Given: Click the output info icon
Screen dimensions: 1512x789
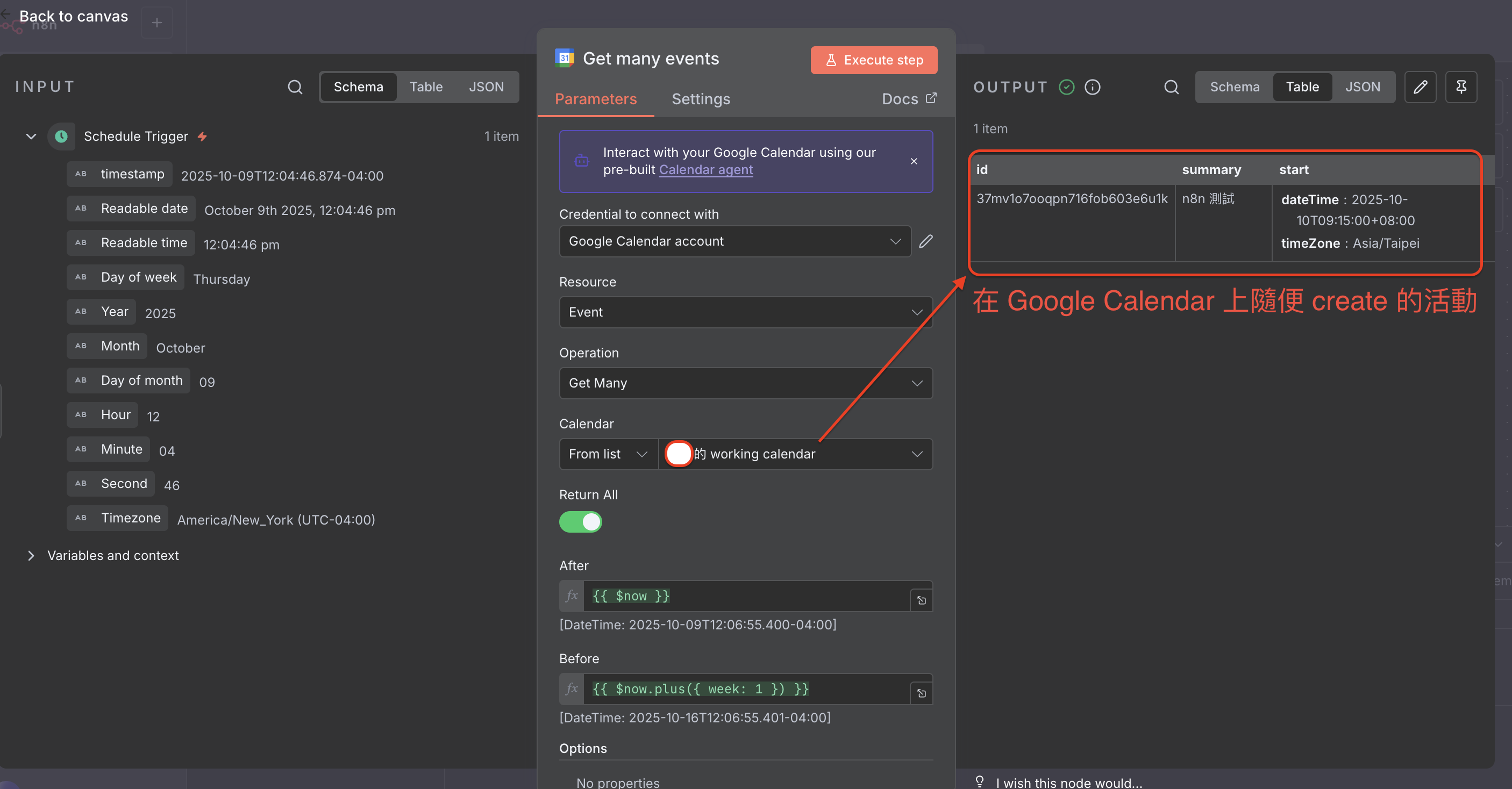Looking at the screenshot, I should (1092, 87).
